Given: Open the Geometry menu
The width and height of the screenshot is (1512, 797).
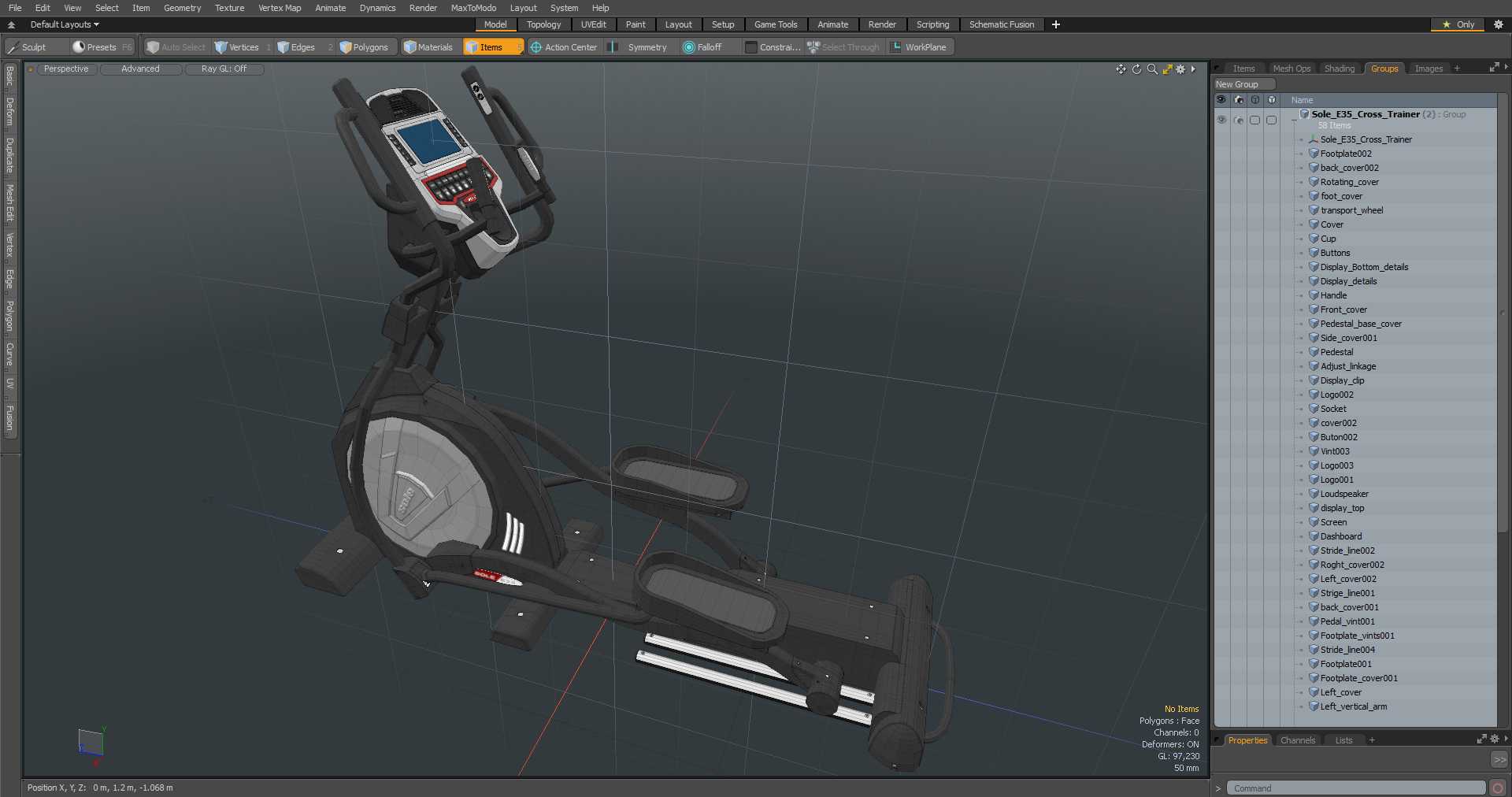Looking at the screenshot, I should click(x=182, y=8).
